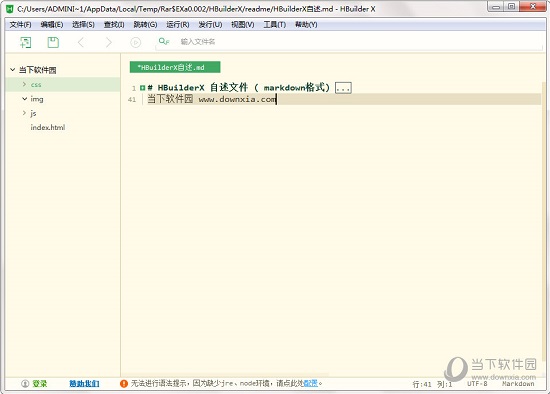Click the www.downxia.com text on line 41
This screenshot has width=550, height=394.
[237, 99]
